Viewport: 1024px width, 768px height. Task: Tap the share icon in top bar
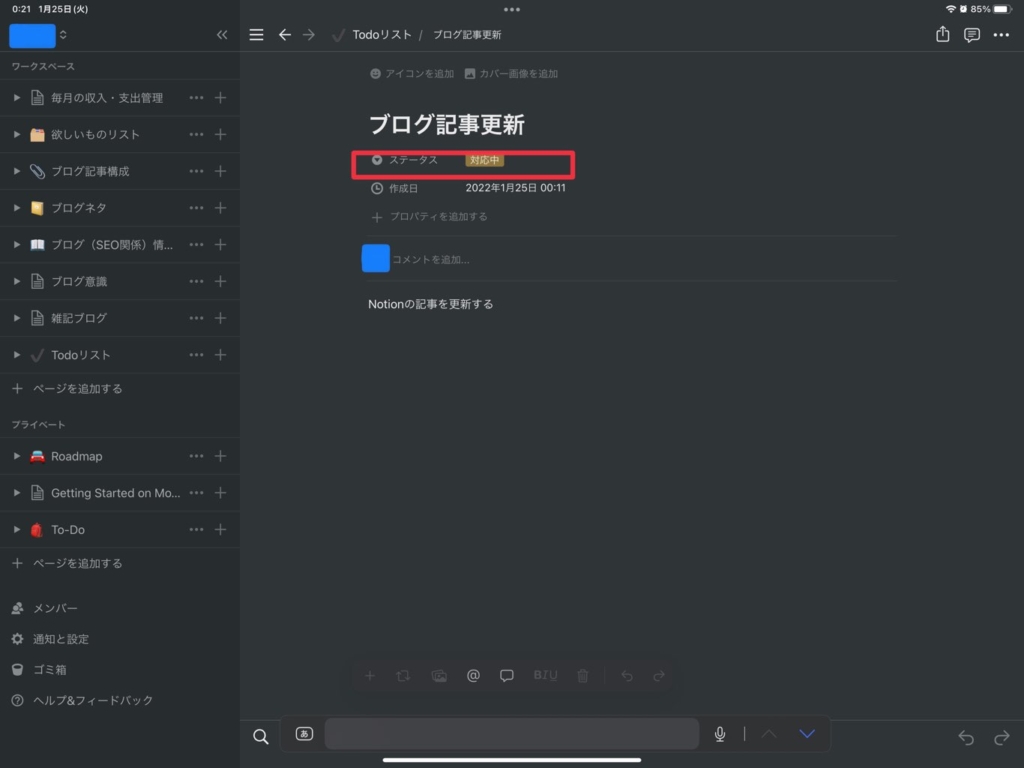click(x=942, y=34)
